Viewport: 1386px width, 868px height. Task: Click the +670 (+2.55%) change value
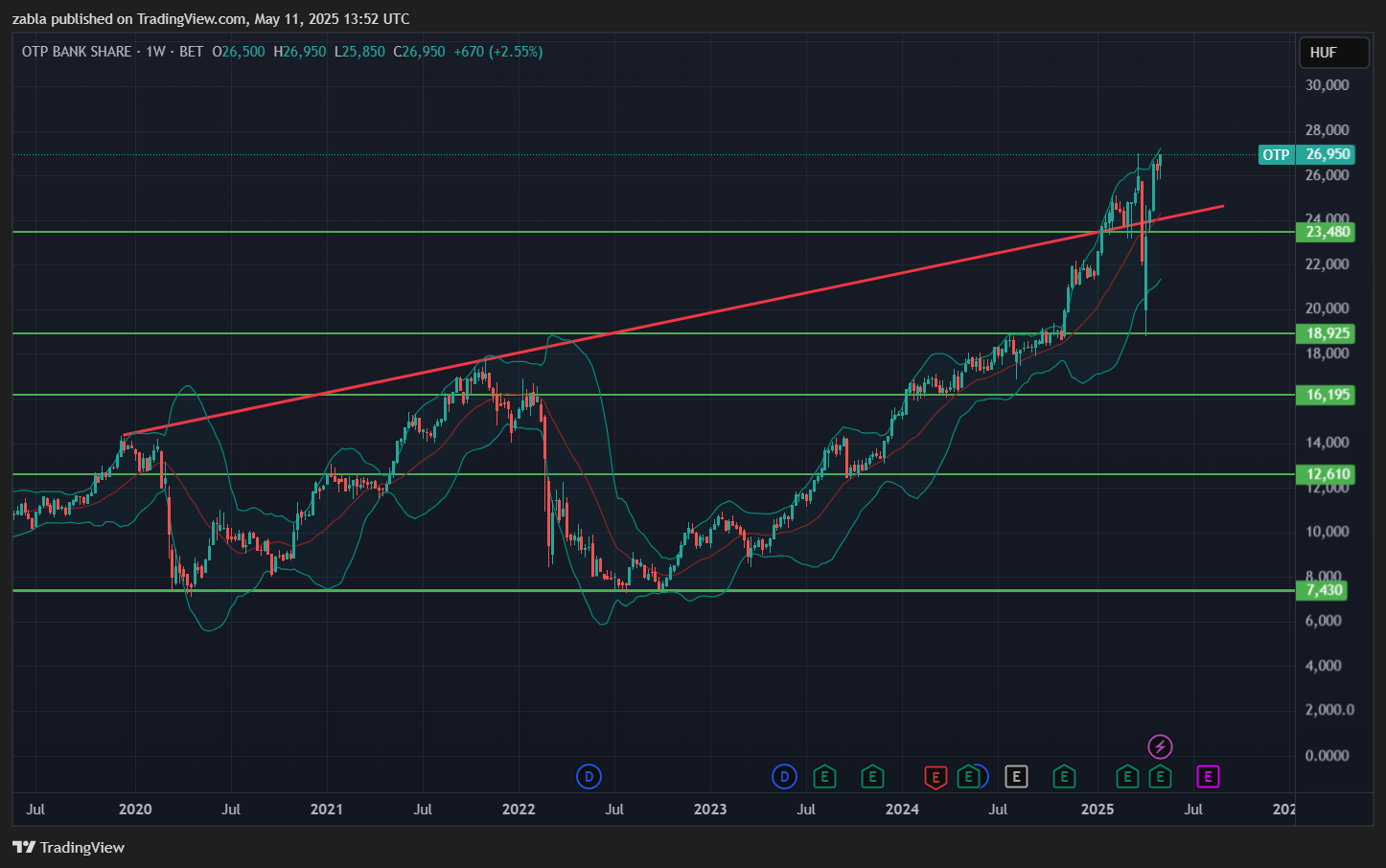pyautogui.click(x=498, y=52)
